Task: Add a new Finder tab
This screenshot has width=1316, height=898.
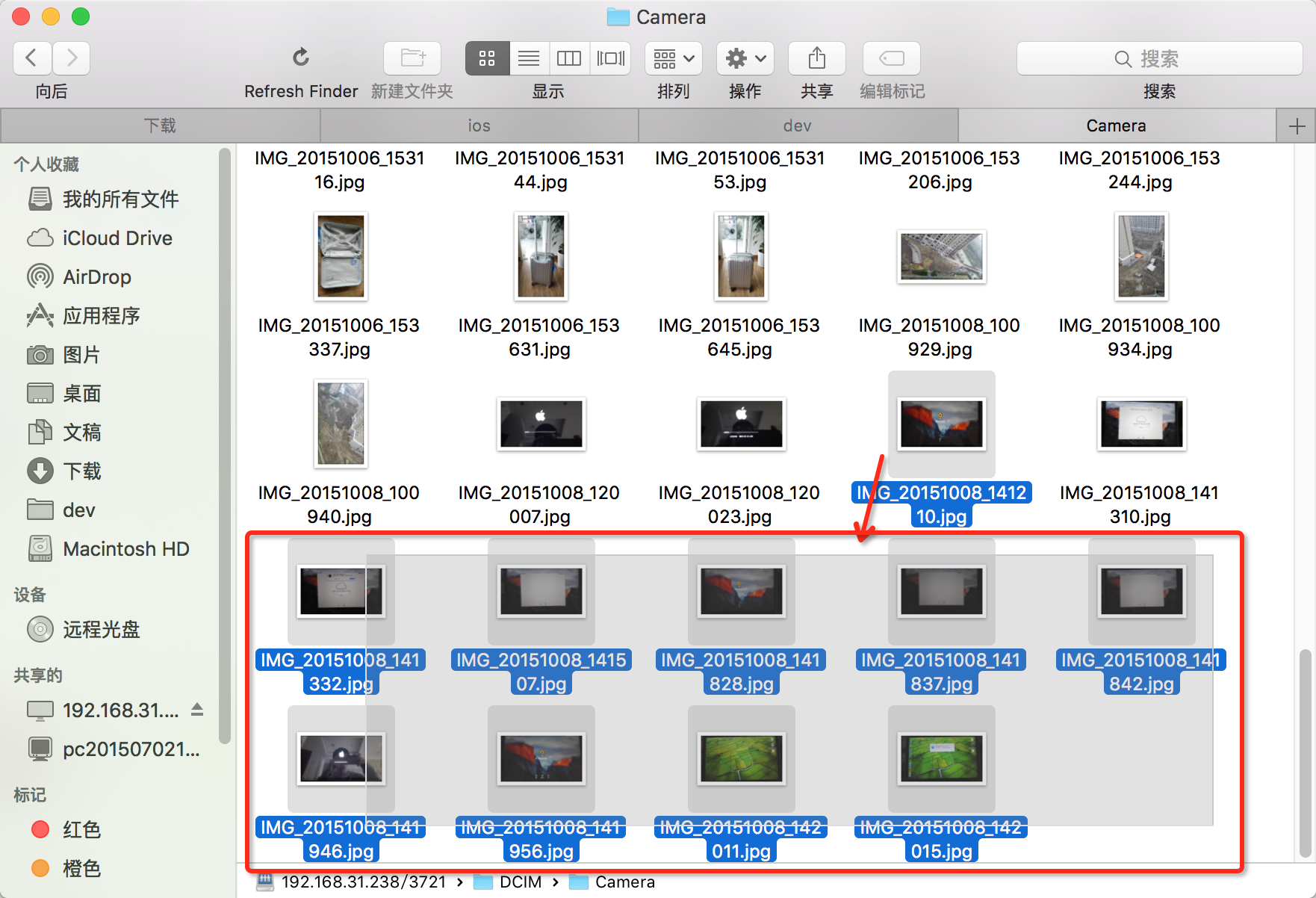Action: coord(1297,126)
